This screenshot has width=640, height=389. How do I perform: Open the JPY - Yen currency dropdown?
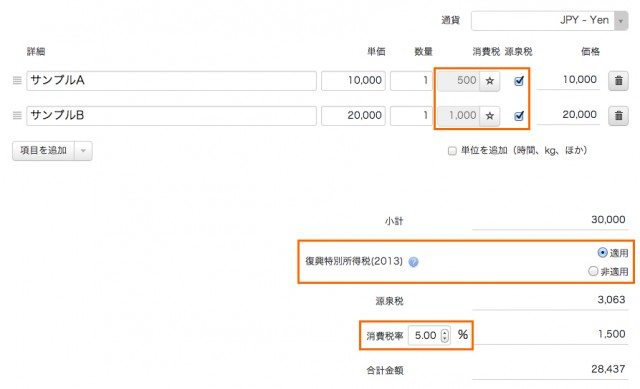[549, 20]
